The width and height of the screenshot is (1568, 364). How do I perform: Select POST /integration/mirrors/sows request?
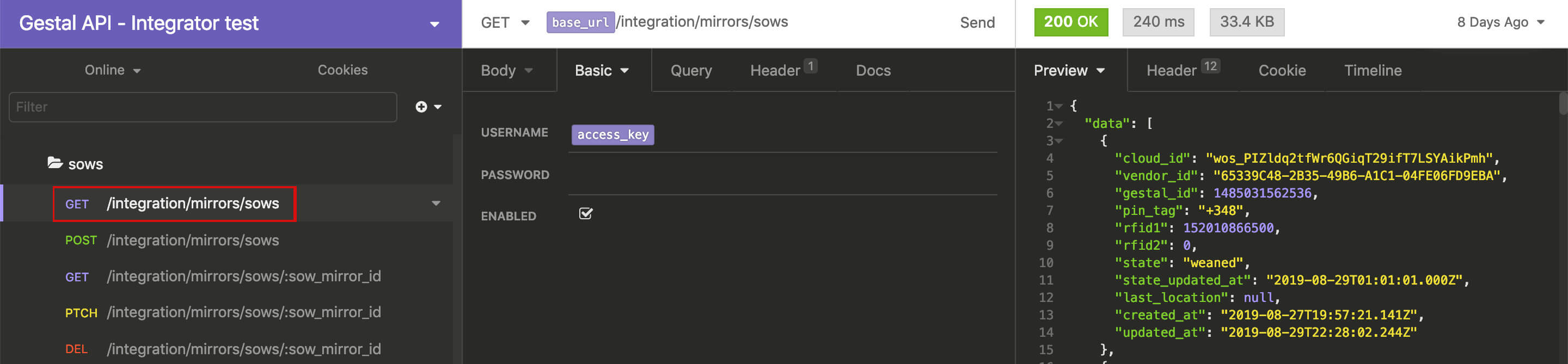click(x=192, y=240)
